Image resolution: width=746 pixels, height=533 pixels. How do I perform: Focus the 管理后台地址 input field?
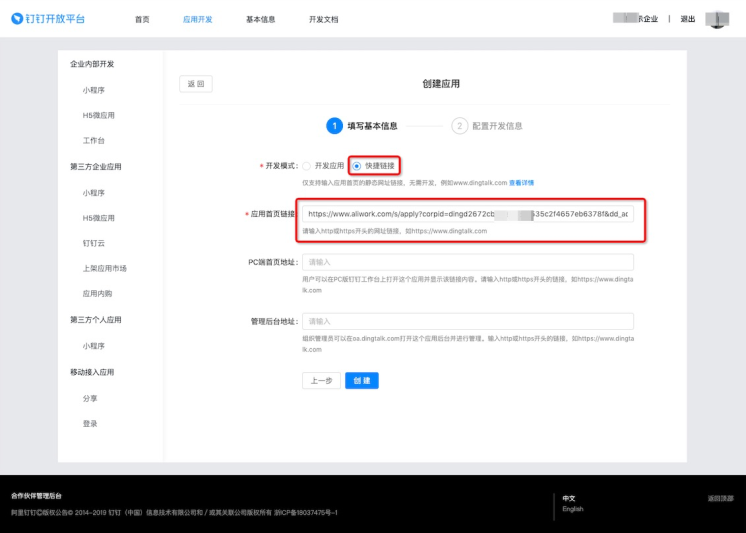[x=468, y=321]
